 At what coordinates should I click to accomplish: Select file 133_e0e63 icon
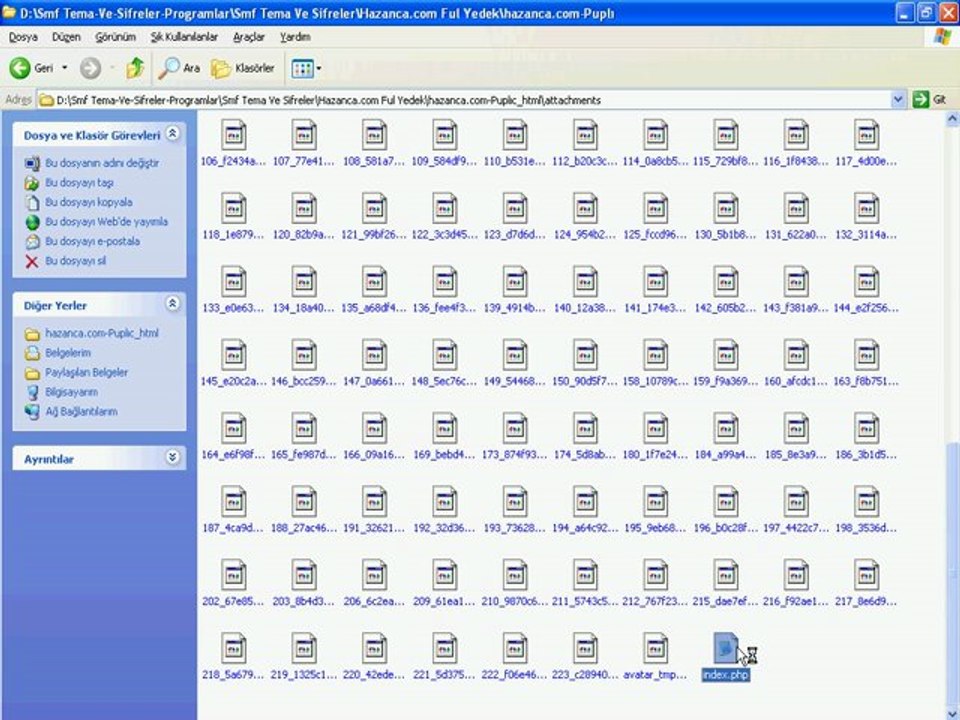pos(233,282)
